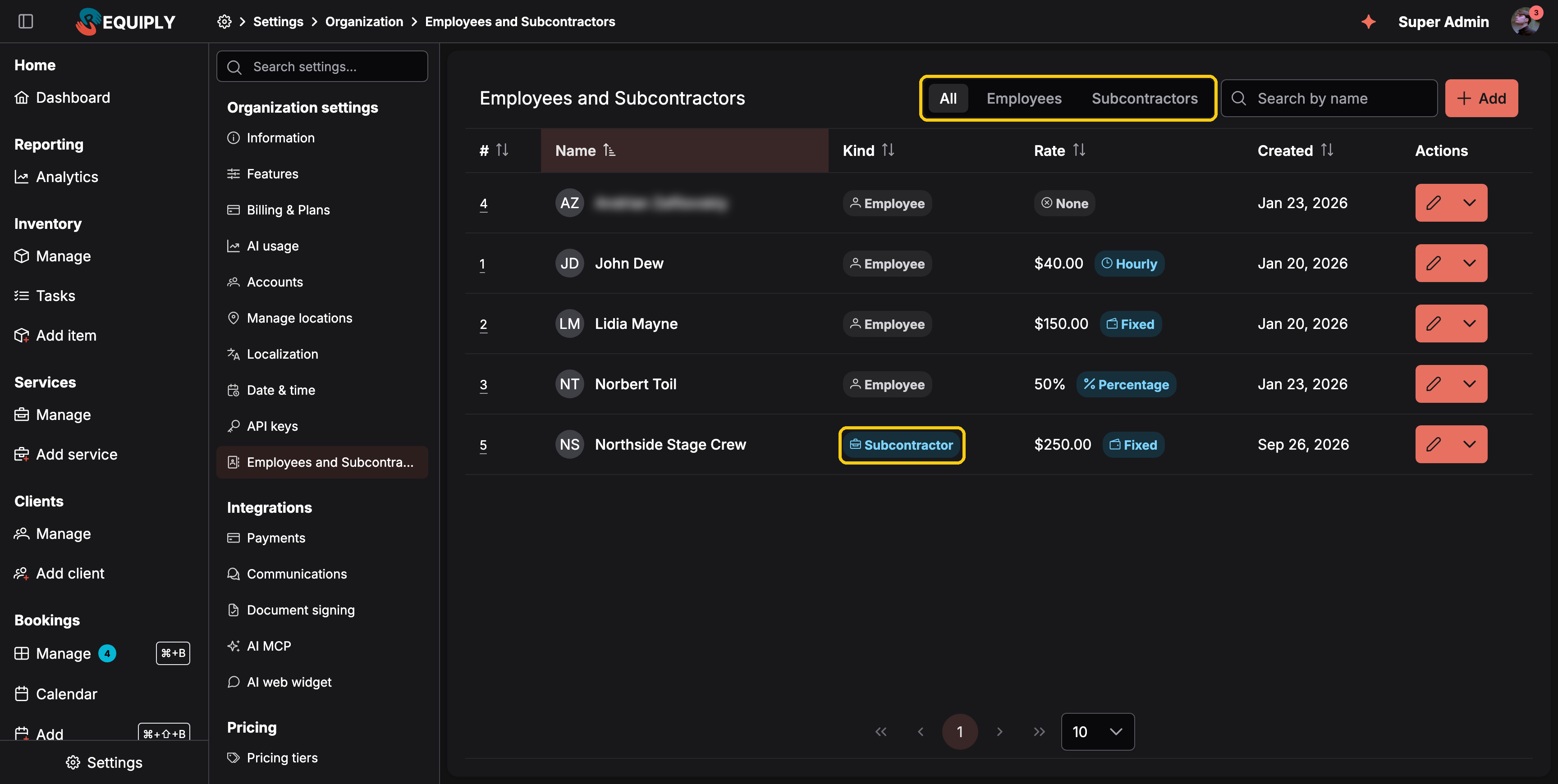Screen dimensions: 1558x784
Task: Go to next page arrow
Action: pos(1000,731)
